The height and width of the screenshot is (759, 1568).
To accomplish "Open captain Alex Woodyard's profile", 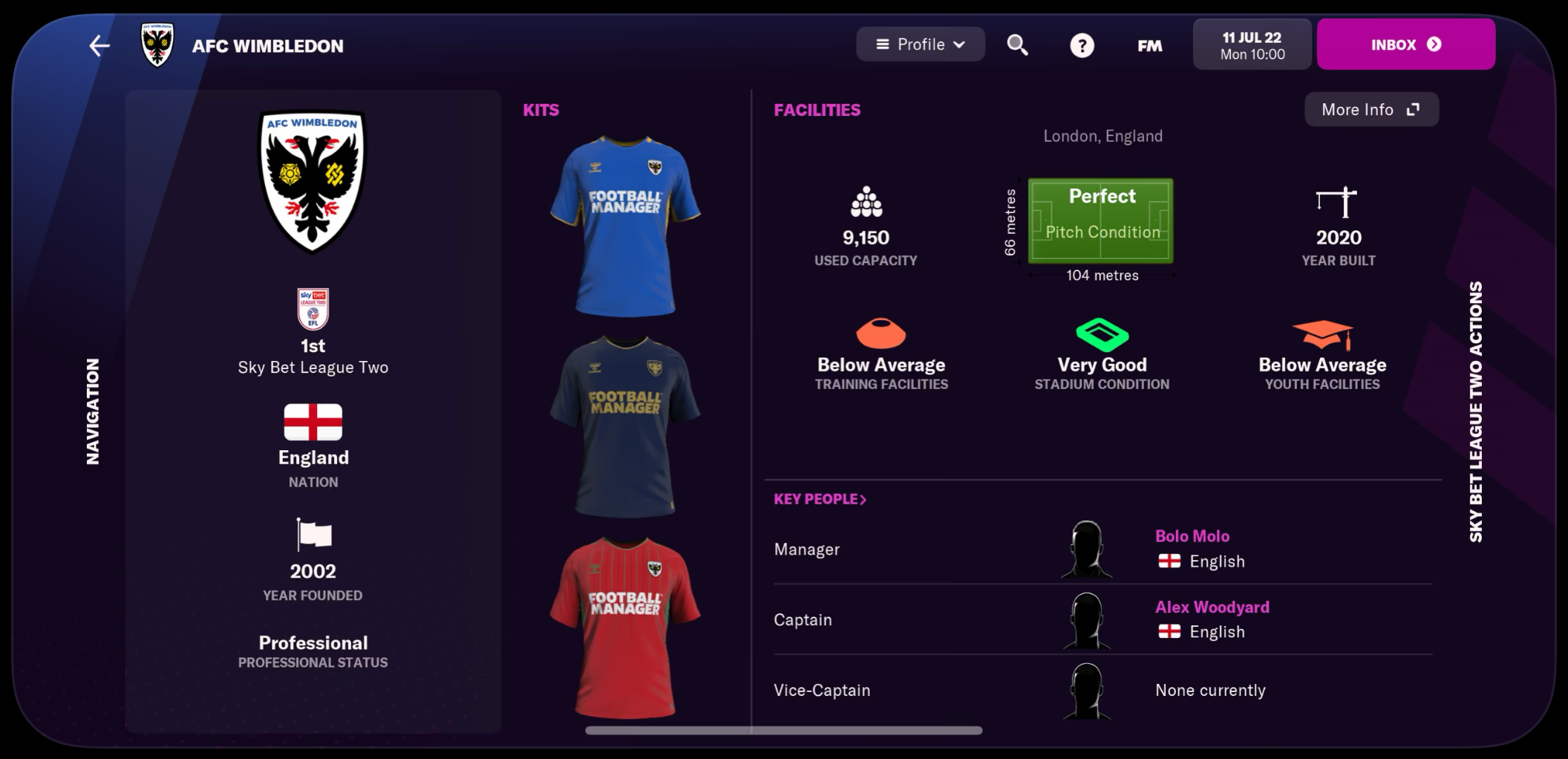I will [x=1212, y=607].
